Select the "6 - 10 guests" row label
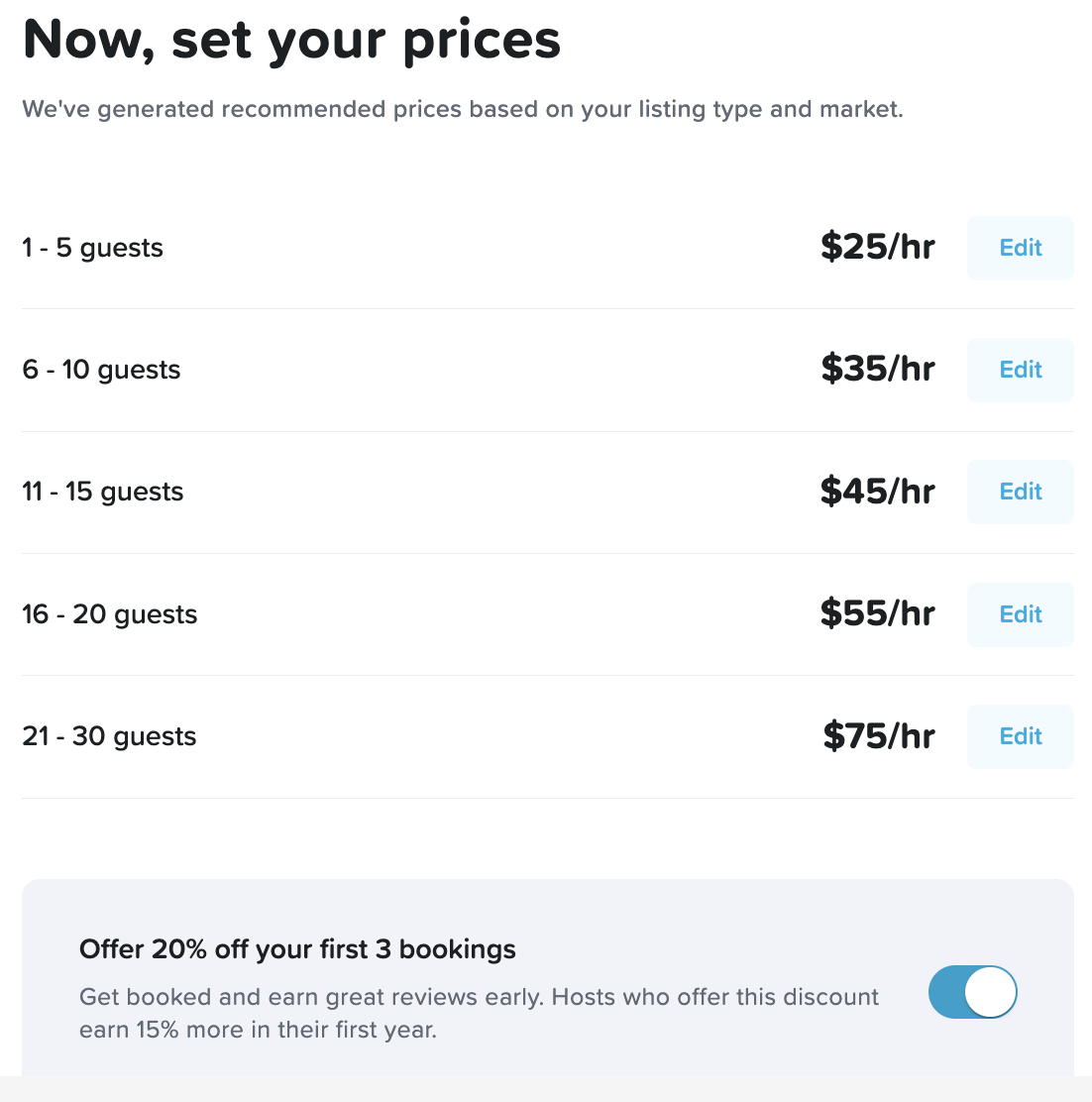Viewport: 1092px width, 1102px height. pos(101,371)
